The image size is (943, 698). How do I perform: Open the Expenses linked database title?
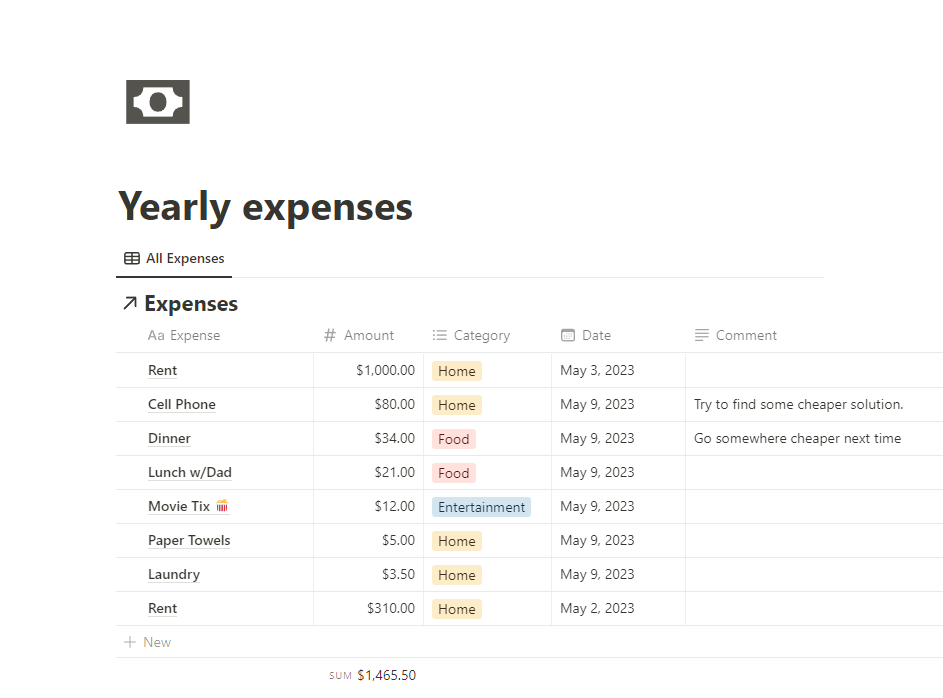tap(191, 304)
